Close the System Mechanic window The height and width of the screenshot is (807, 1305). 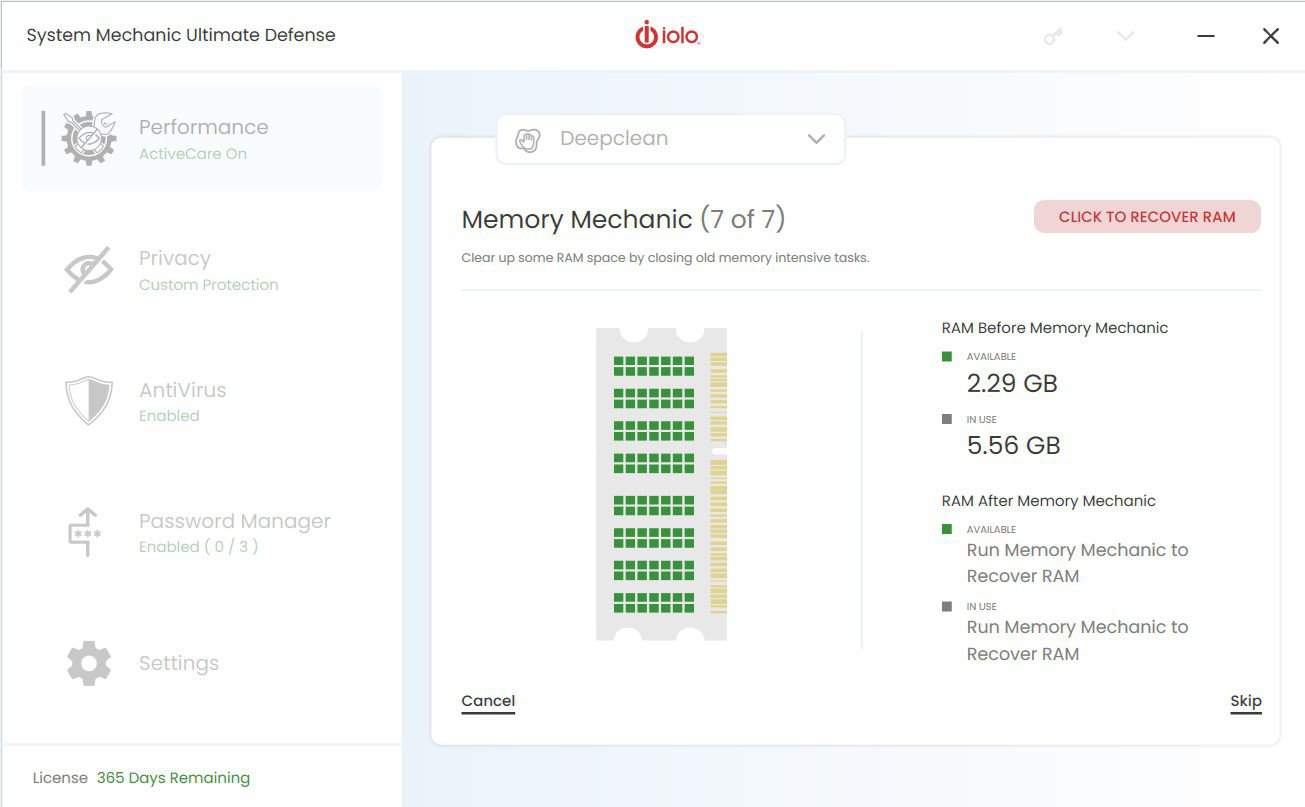point(1271,36)
